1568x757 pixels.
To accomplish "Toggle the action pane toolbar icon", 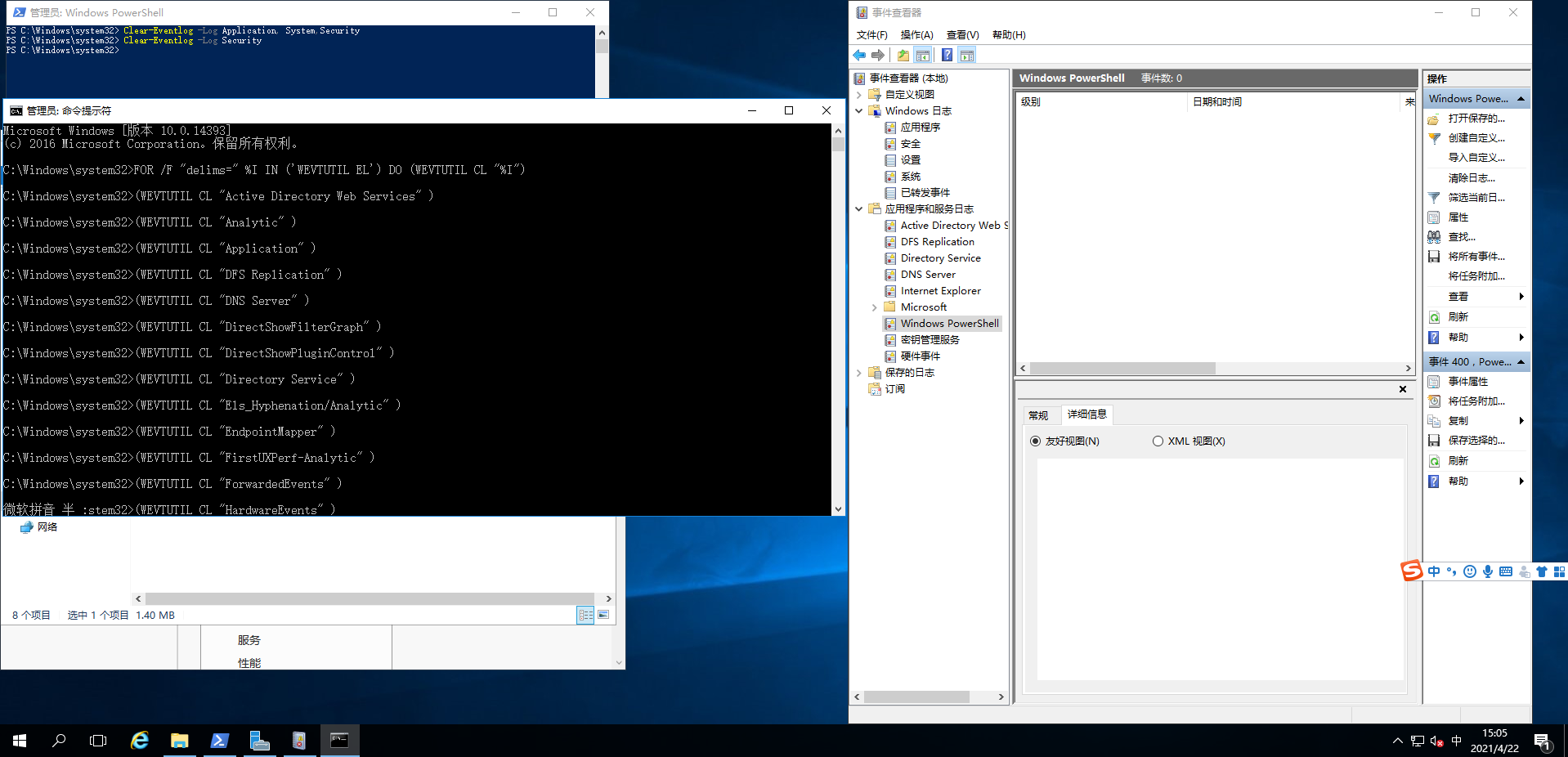I will [x=967, y=56].
